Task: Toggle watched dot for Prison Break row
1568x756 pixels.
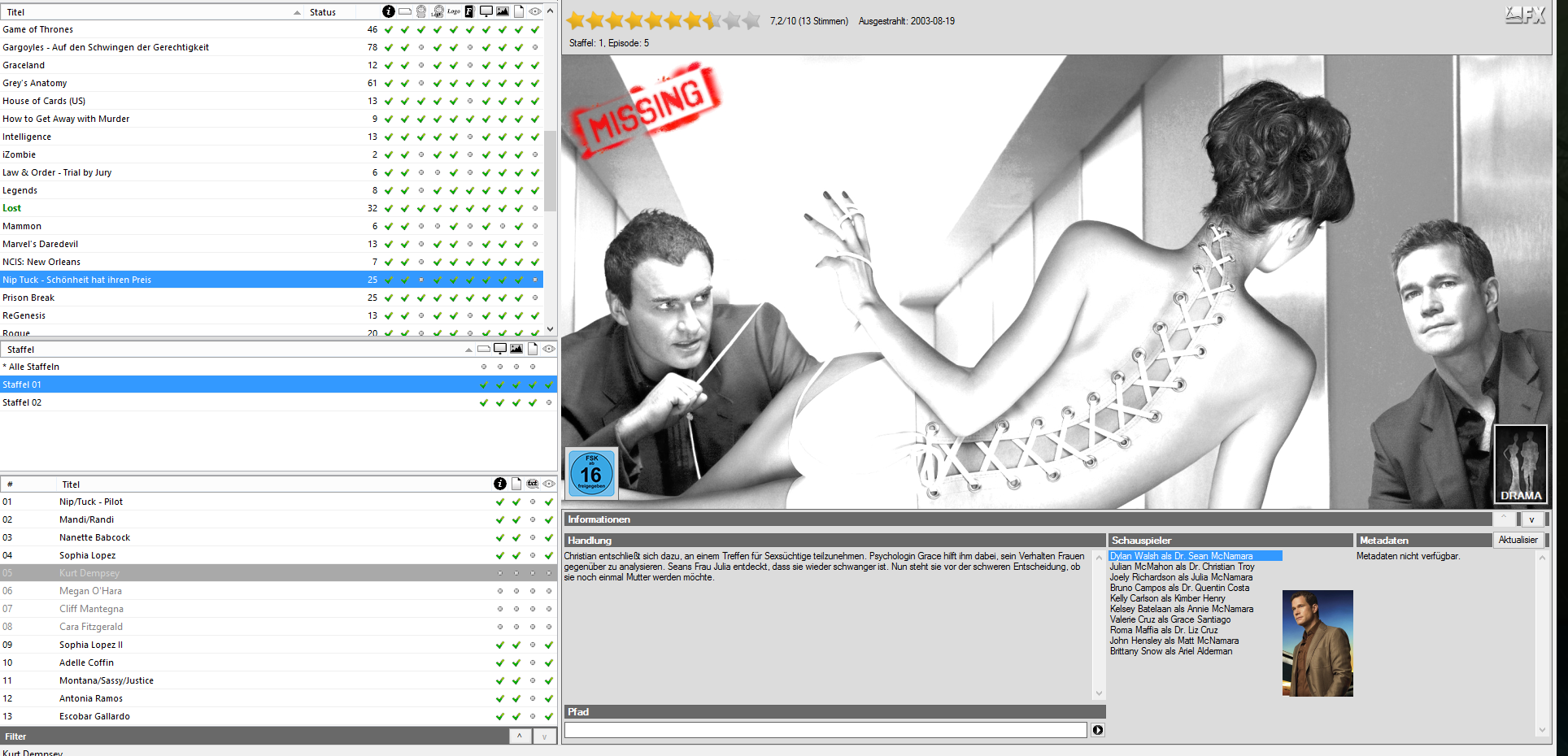Action: tap(535, 298)
